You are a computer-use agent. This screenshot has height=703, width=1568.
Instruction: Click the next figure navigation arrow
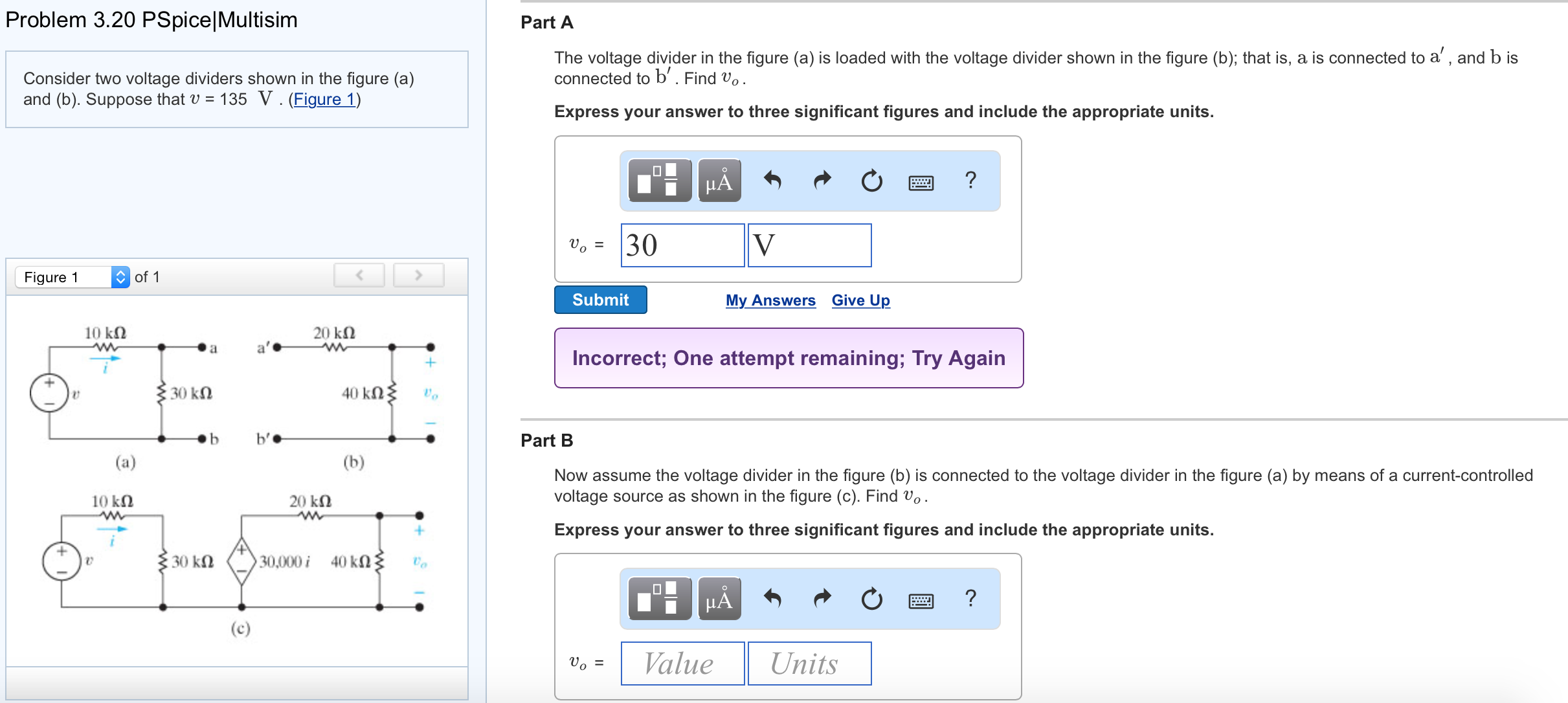pos(418,274)
